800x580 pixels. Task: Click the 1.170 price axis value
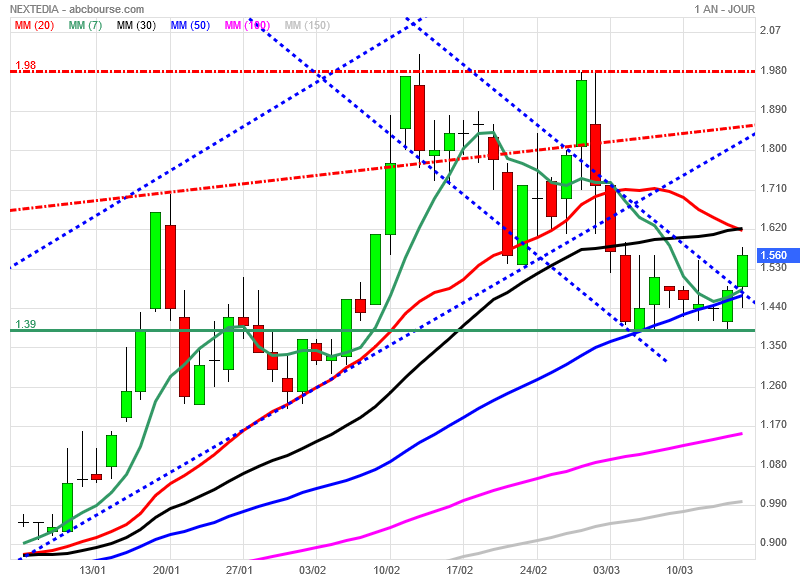773,424
